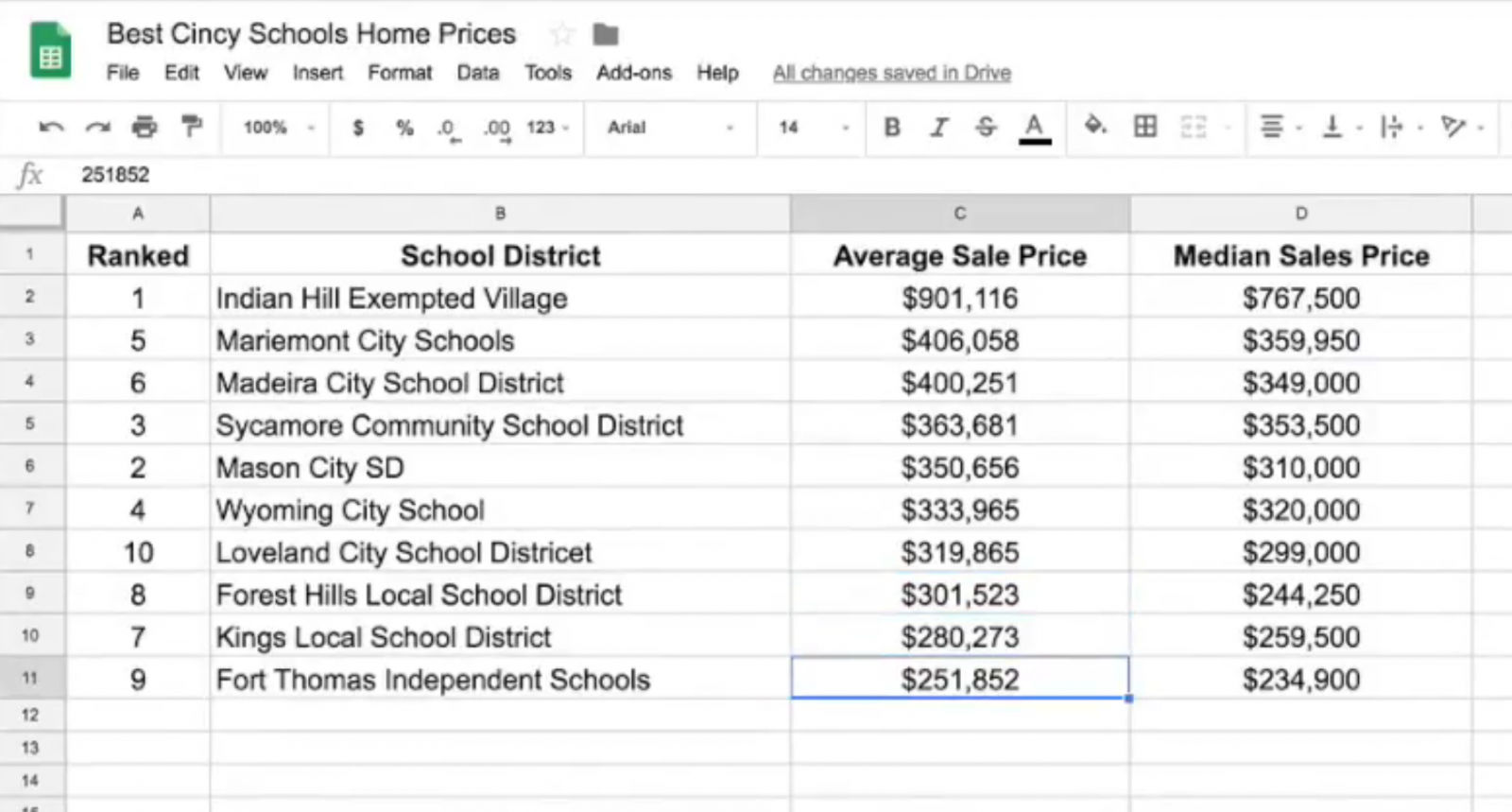This screenshot has height=812, width=1512.
Task: Open vertical align dropdown
Action: [x=1341, y=127]
